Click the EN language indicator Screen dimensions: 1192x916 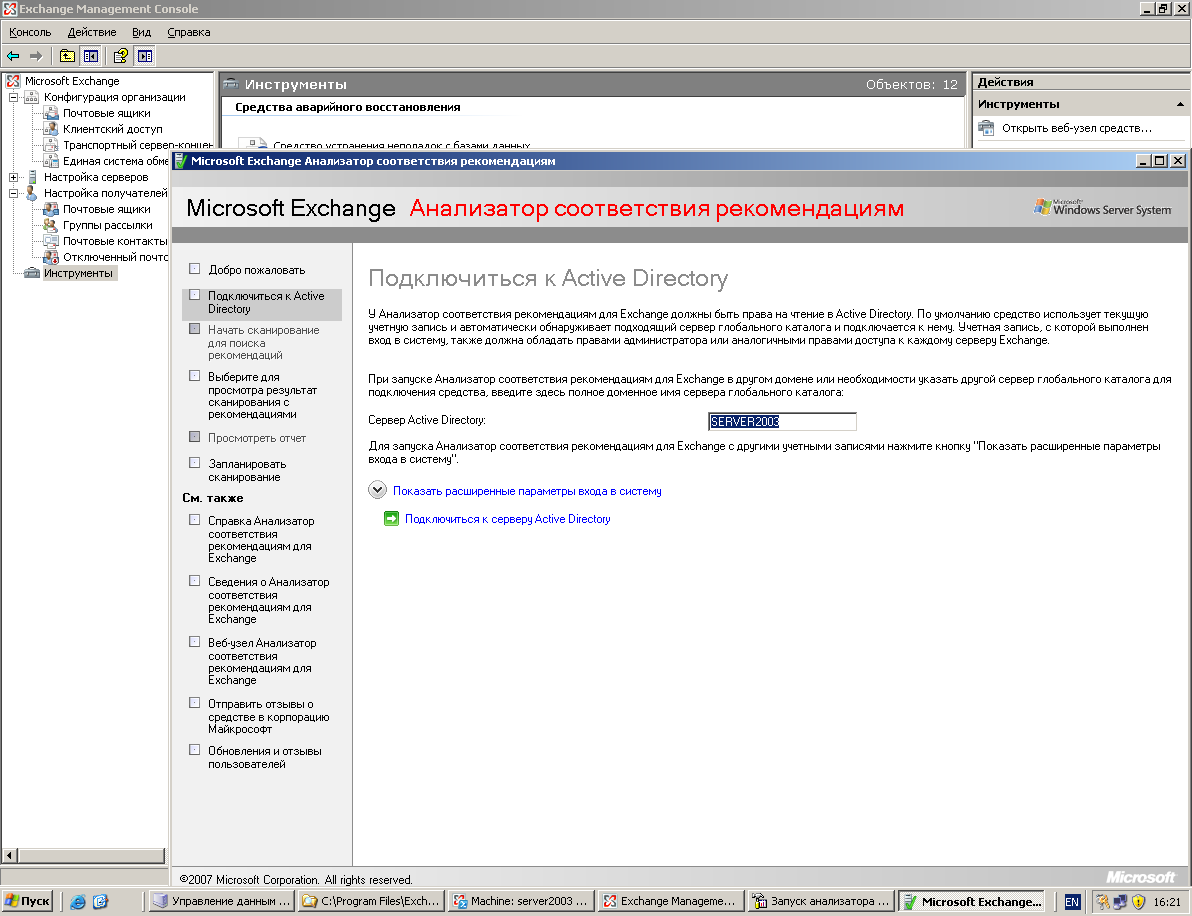[x=1072, y=902]
